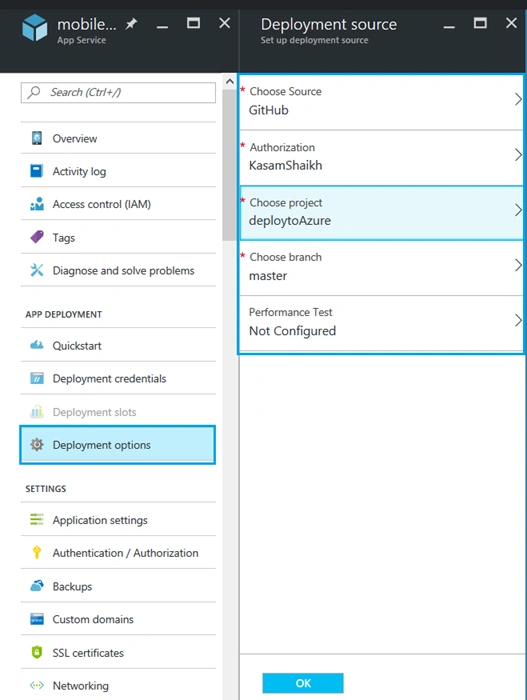
Task: Click the Backups cloud icon
Action: coord(37,586)
